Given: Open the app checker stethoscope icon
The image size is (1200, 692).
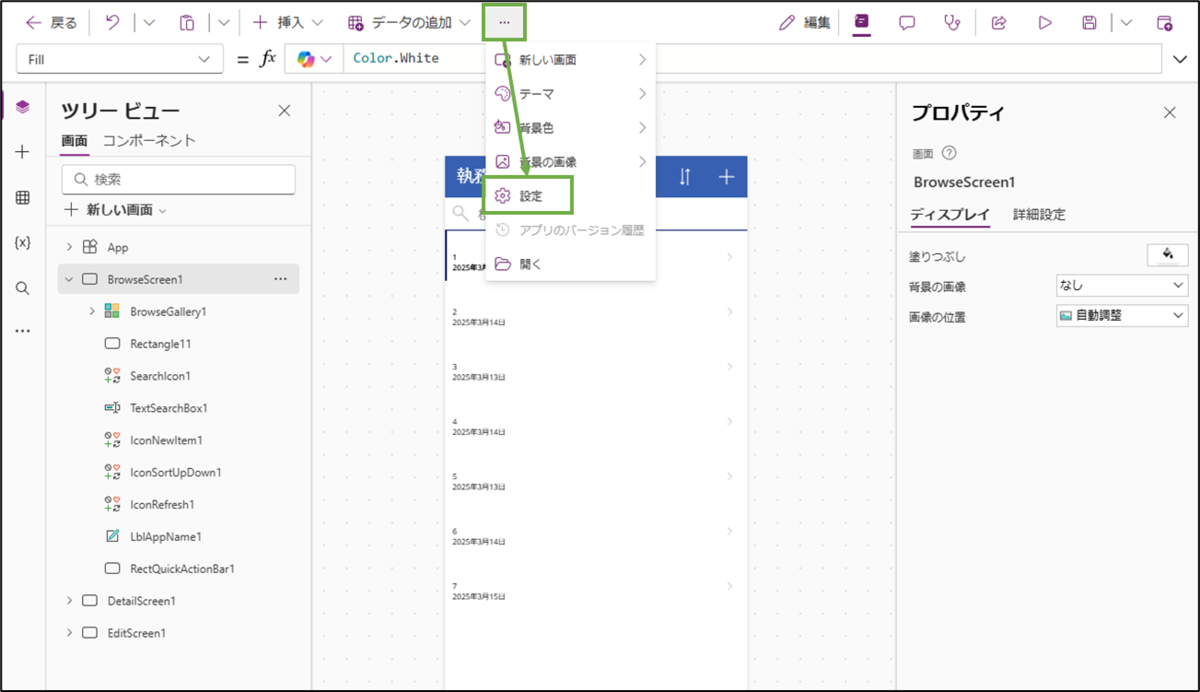Looking at the screenshot, I should point(952,22).
